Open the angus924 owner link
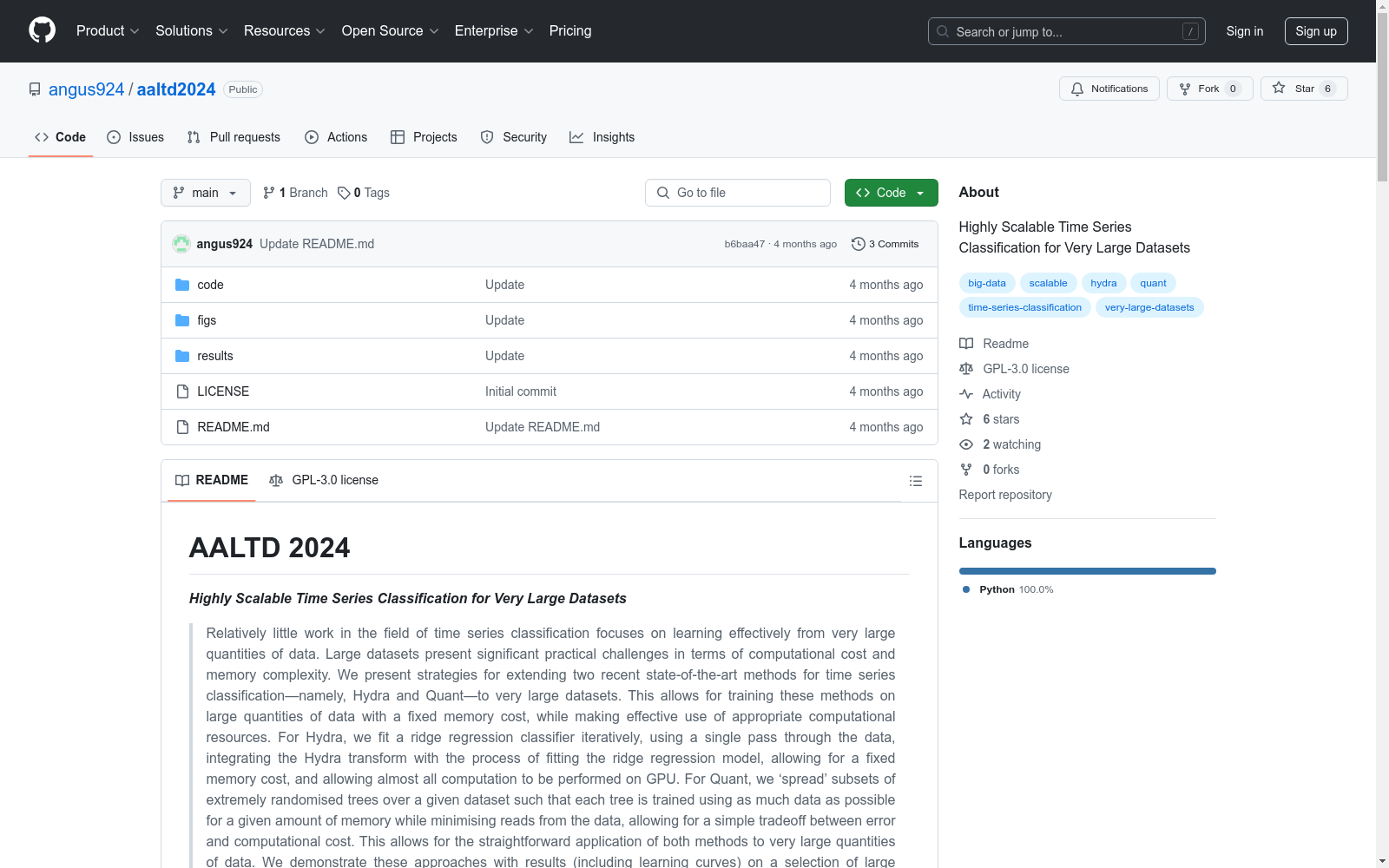The width and height of the screenshot is (1389, 868). (86, 89)
